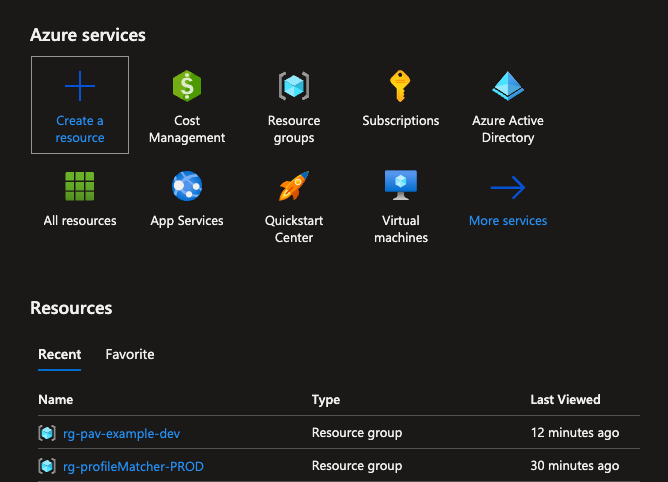
Task: Open rg-pav-example-dev resource group link
Action: 121,433
